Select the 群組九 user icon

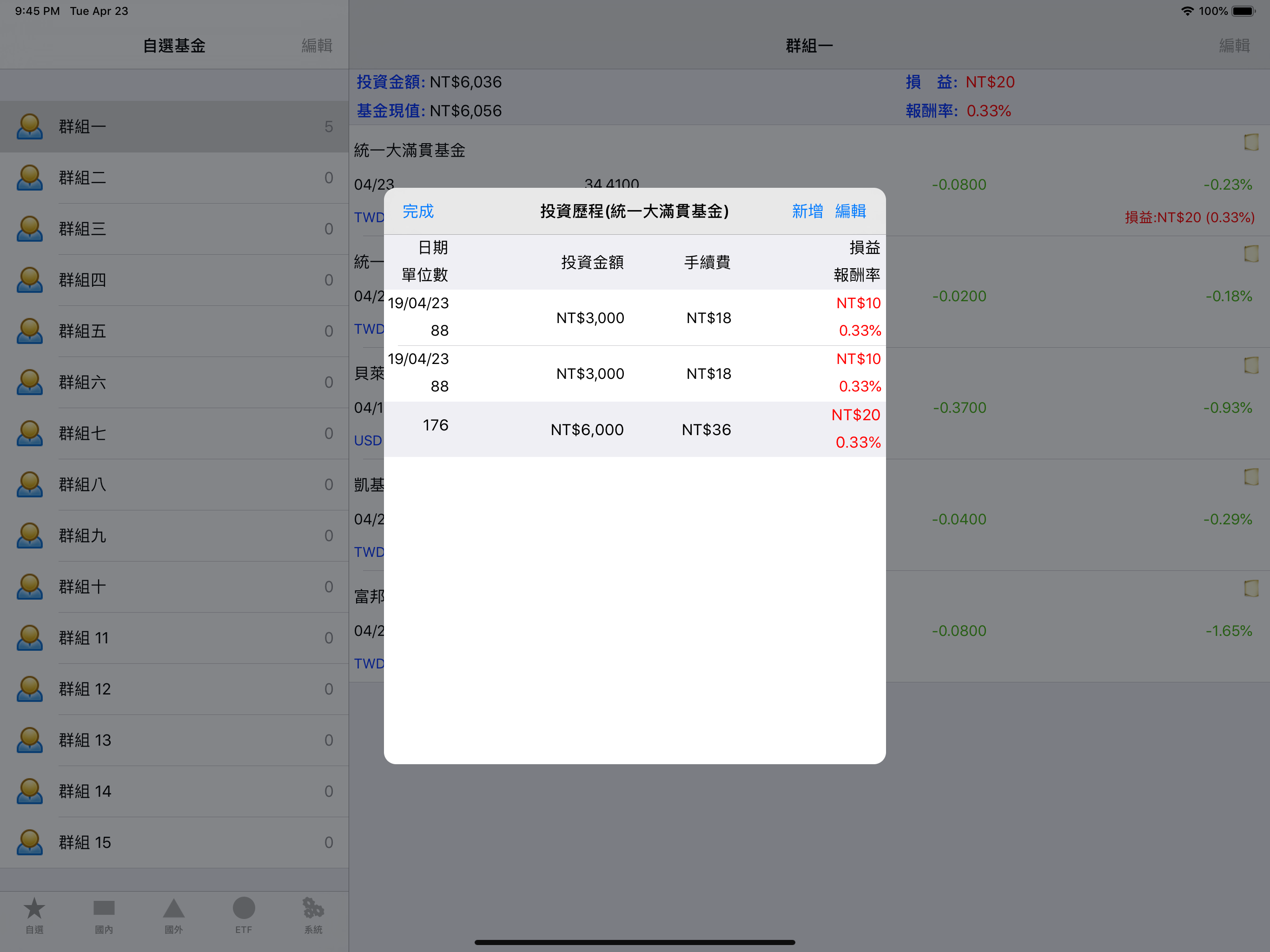(x=30, y=535)
